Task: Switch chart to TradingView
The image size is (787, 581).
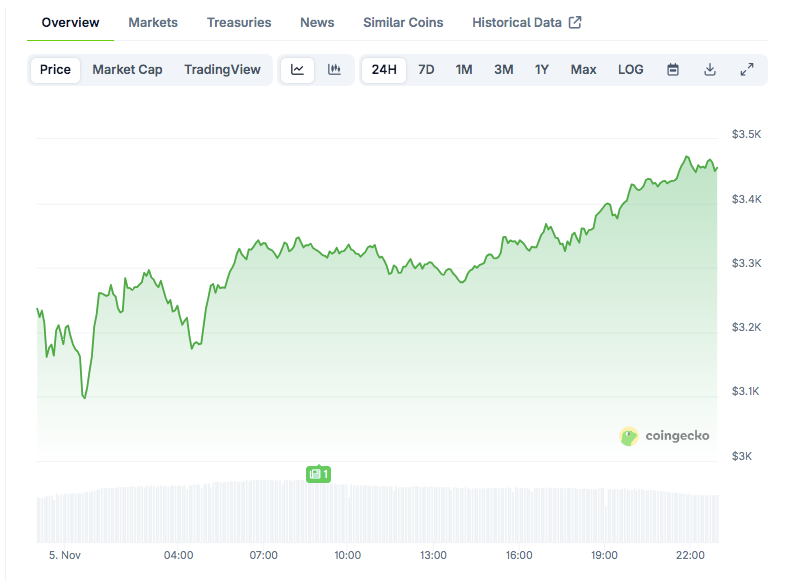Action: 222,70
